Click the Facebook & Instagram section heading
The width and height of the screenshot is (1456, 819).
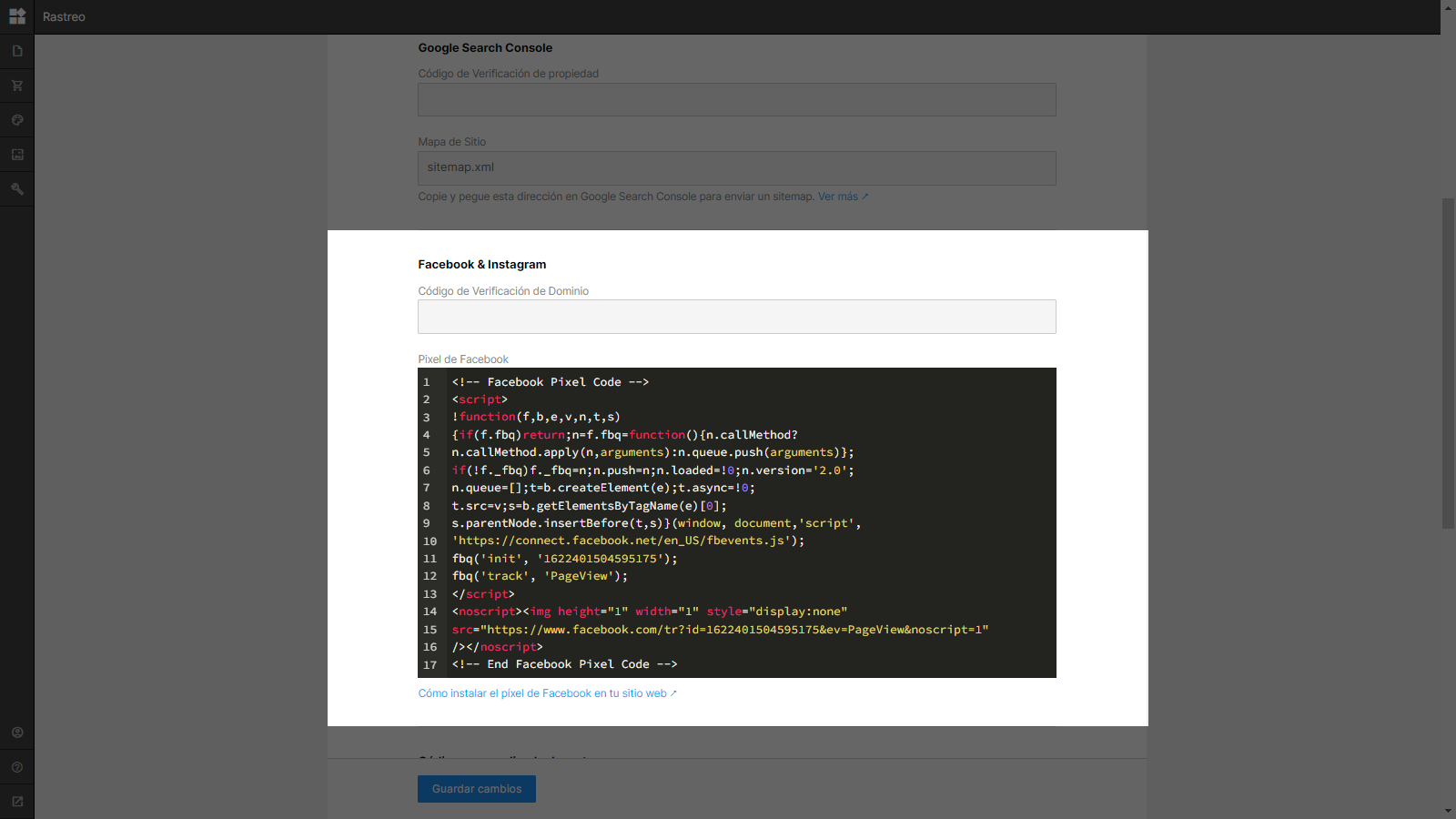[x=482, y=265]
